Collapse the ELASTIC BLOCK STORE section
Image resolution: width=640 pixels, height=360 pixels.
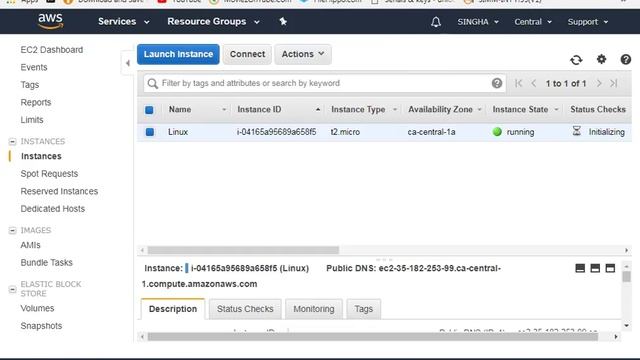click(12, 289)
